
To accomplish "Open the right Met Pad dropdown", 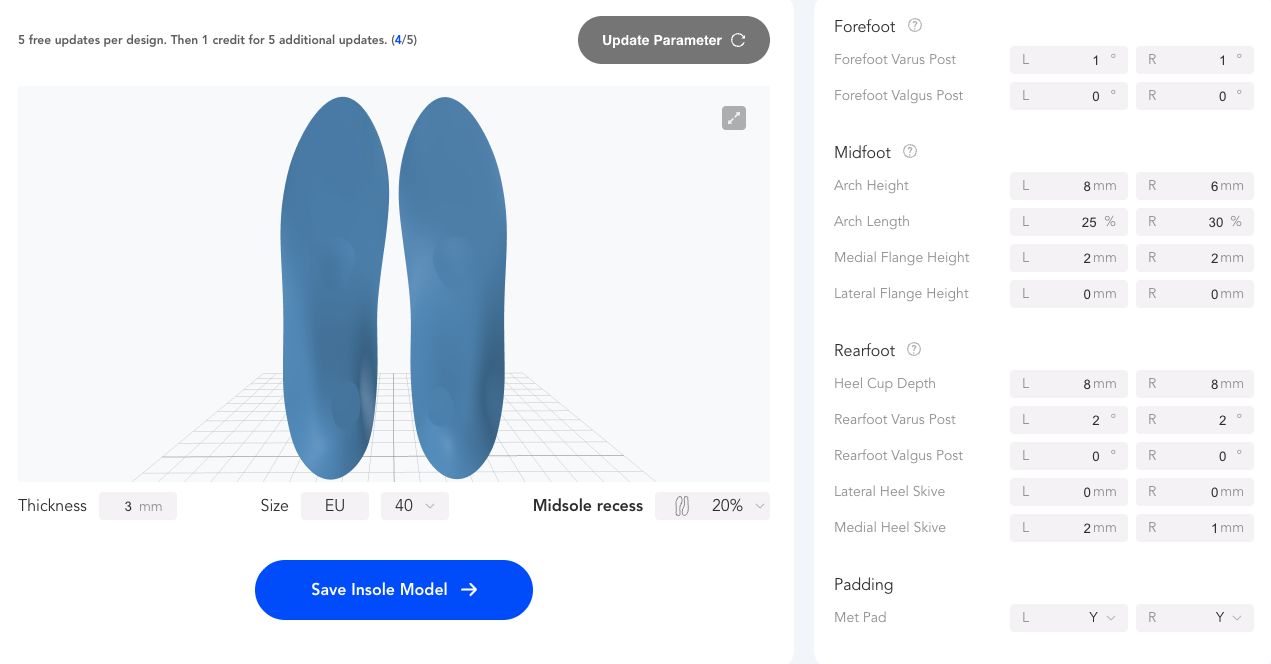I will pyautogui.click(x=1194, y=618).
